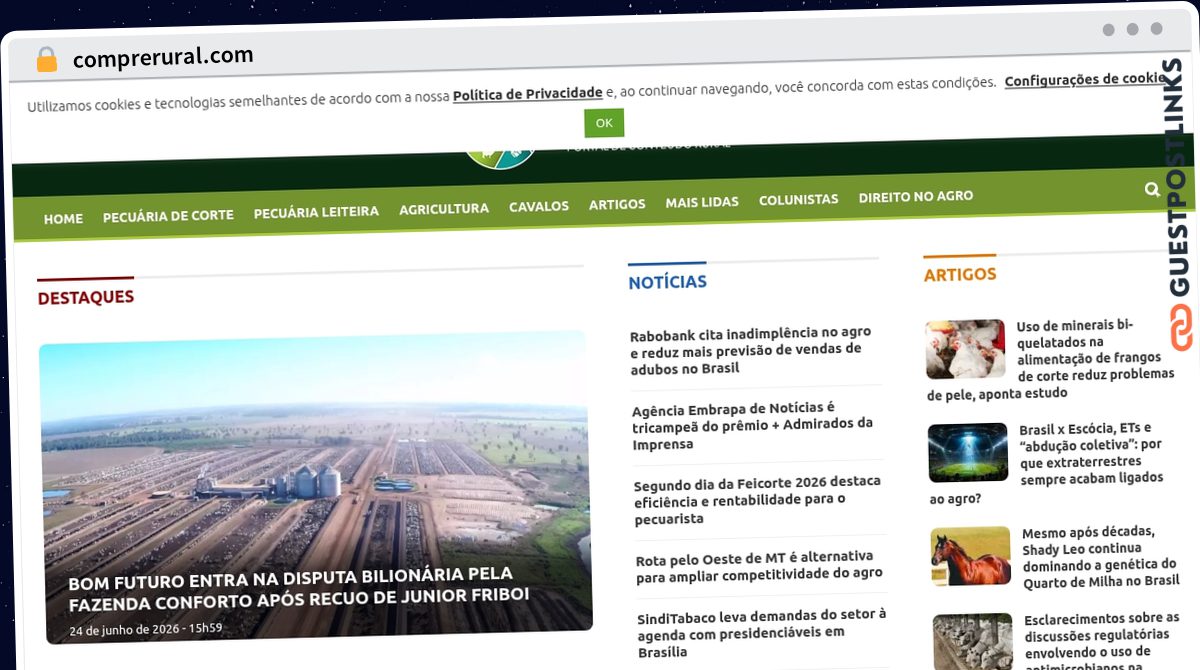1200x670 pixels.
Task: Open the Bom Futuro Fazenda Conforto headline
Action: 298,589
